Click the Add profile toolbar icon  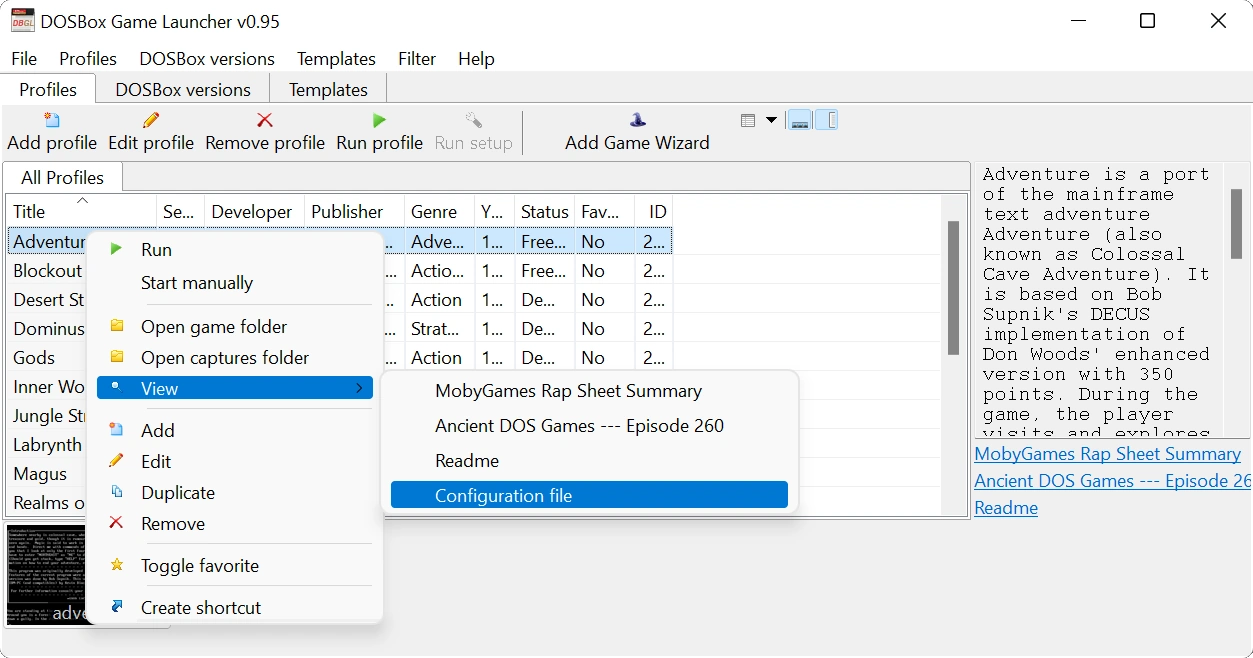point(52,121)
